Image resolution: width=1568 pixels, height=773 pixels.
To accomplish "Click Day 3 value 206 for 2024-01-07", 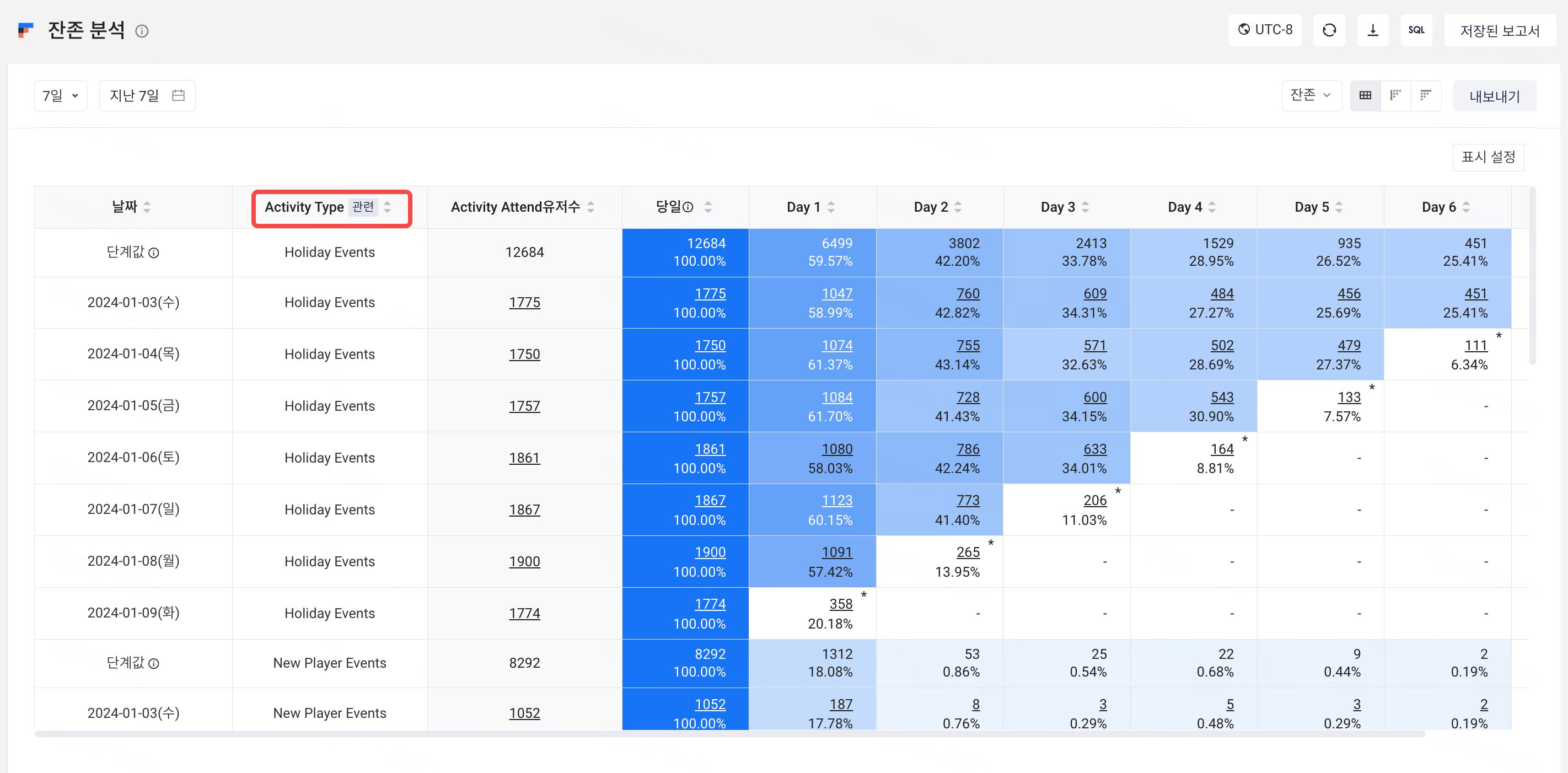I will click(x=1094, y=500).
